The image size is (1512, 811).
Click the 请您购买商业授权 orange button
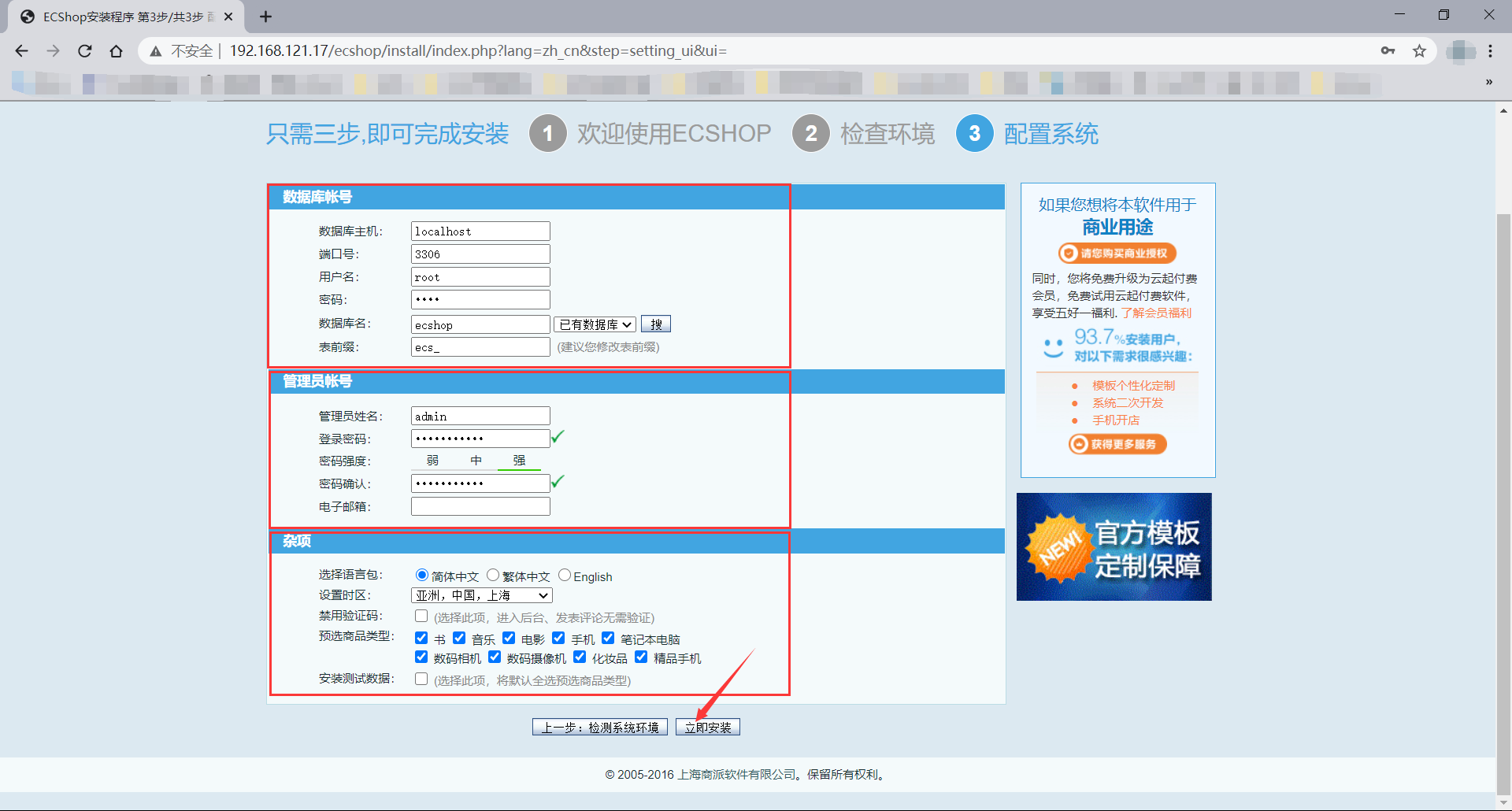click(1117, 253)
